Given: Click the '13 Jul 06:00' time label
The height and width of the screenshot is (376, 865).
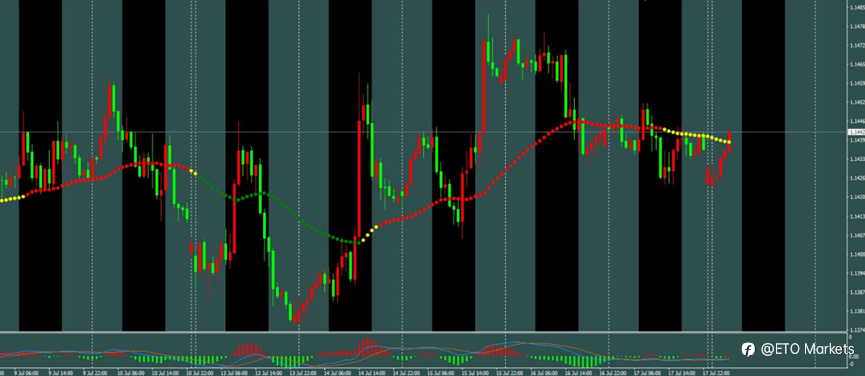Looking at the screenshot, I should pos(234,373).
